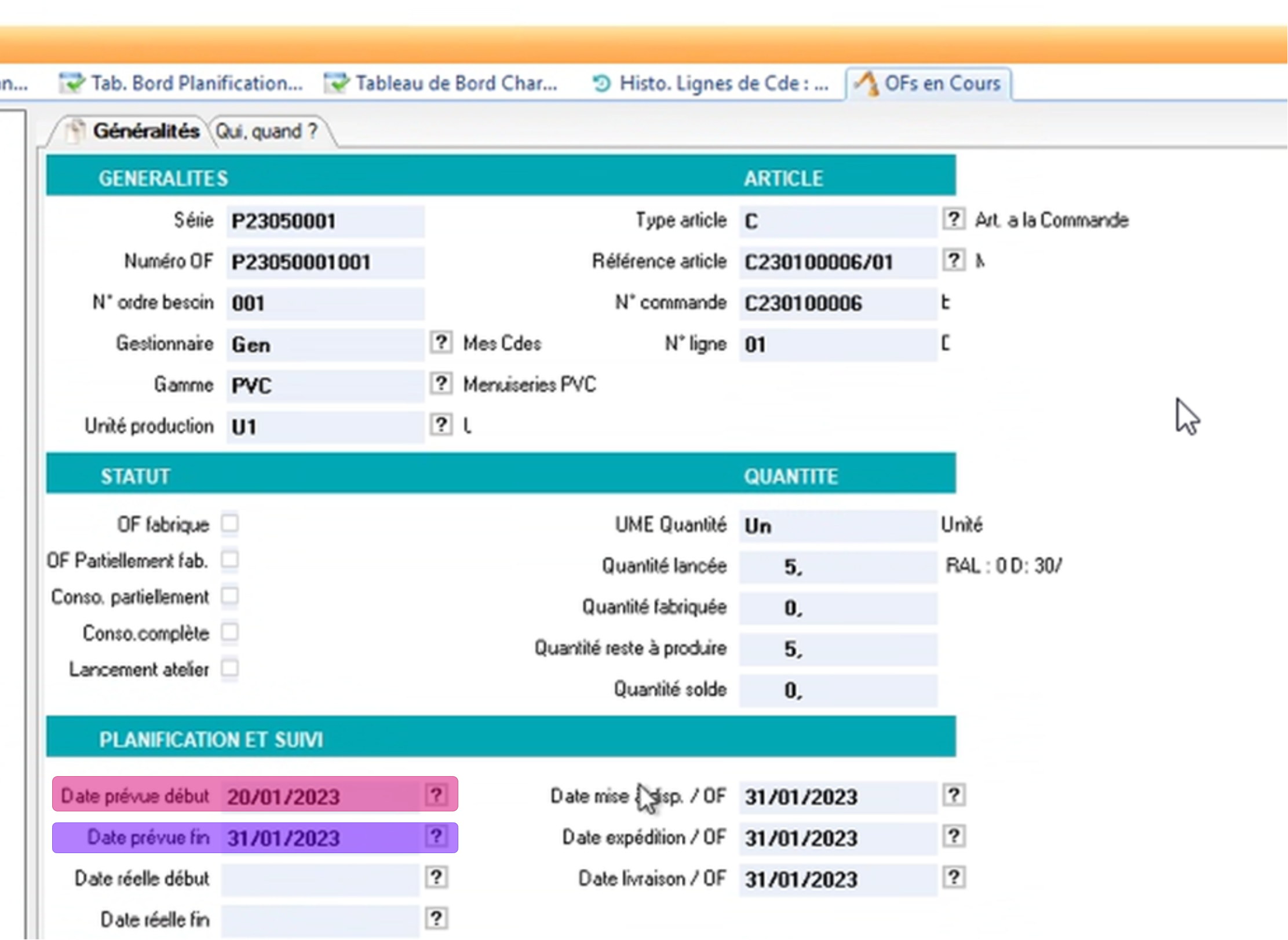1288x940 pixels.
Task: Switch to the Qui, quand ? tab
Action: (x=267, y=131)
